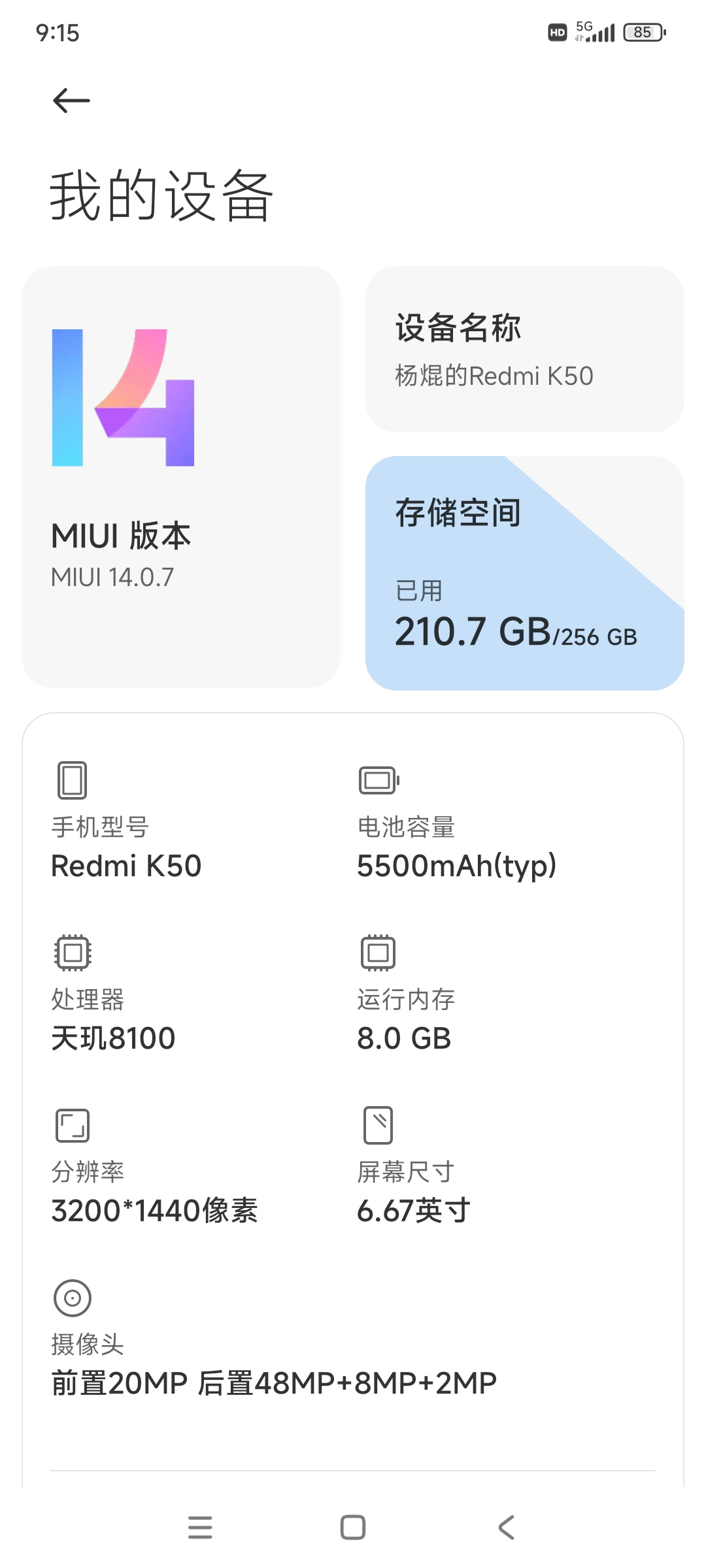The image size is (706, 1568).
Task: Tap the home square navigation button
Action: click(353, 1527)
